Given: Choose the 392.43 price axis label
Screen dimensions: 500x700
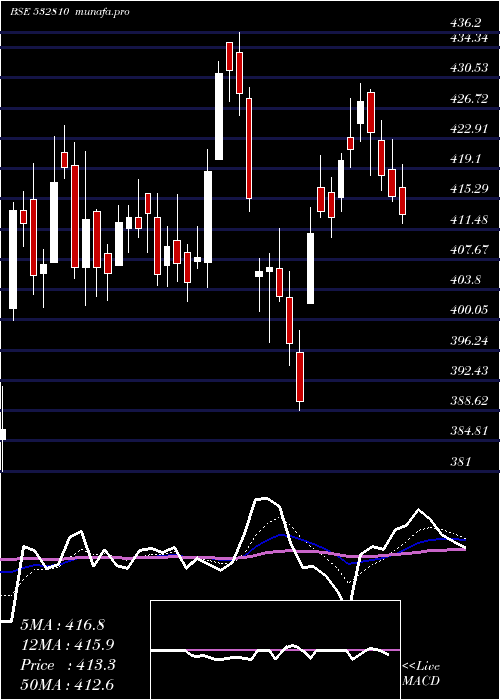Looking at the screenshot, I should pos(467,371).
